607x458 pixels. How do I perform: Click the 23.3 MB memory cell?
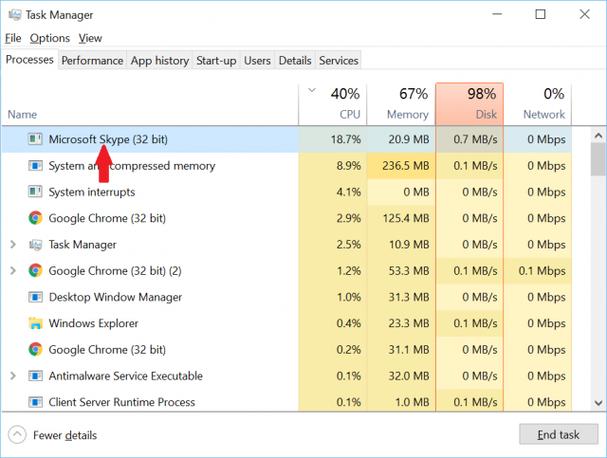click(x=401, y=323)
